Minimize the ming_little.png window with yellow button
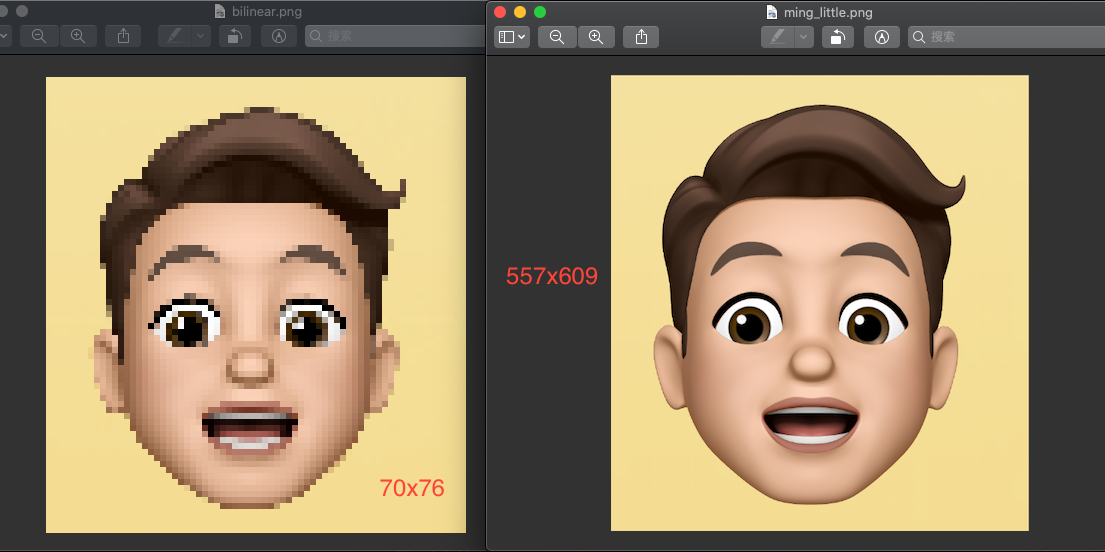Image resolution: width=1105 pixels, height=552 pixels. pyautogui.click(x=520, y=12)
